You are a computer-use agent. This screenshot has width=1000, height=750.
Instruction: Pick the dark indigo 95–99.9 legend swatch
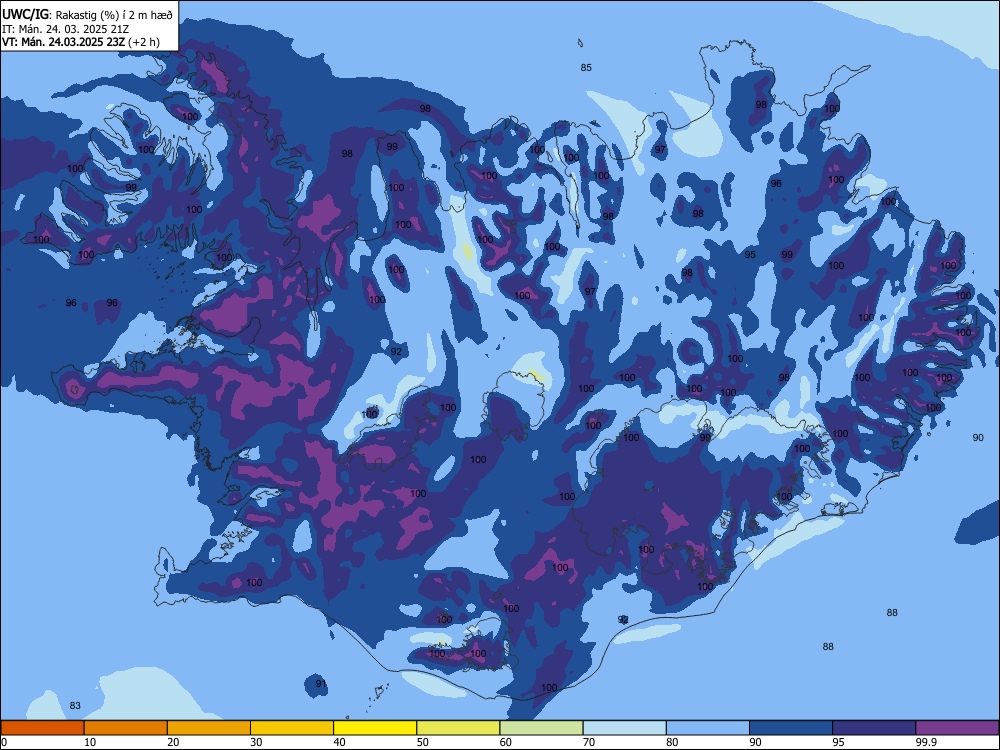(874, 728)
